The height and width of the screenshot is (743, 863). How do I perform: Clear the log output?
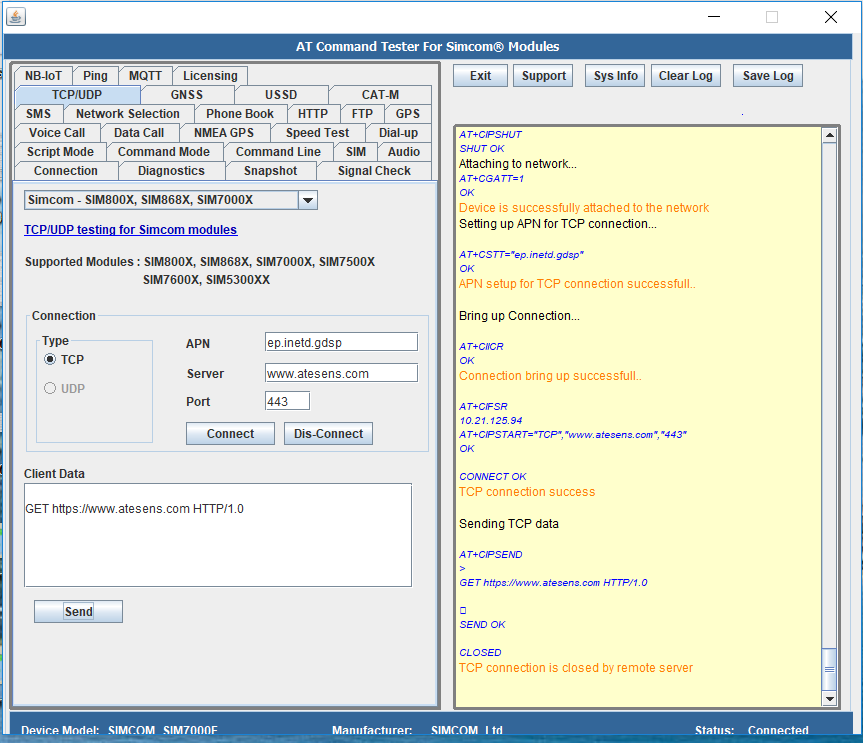[x=686, y=75]
